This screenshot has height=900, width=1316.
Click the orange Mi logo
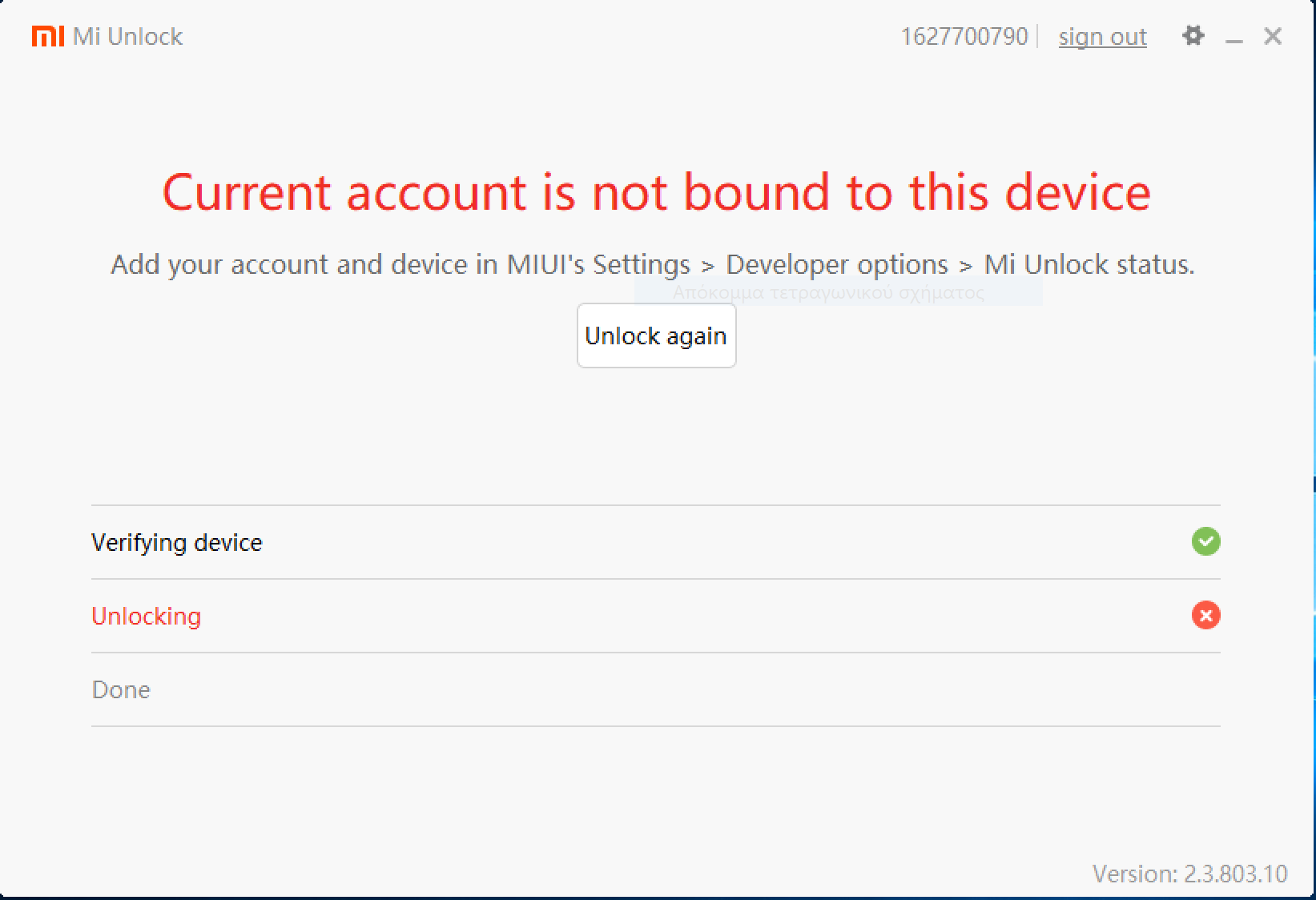pyautogui.click(x=47, y=36)
